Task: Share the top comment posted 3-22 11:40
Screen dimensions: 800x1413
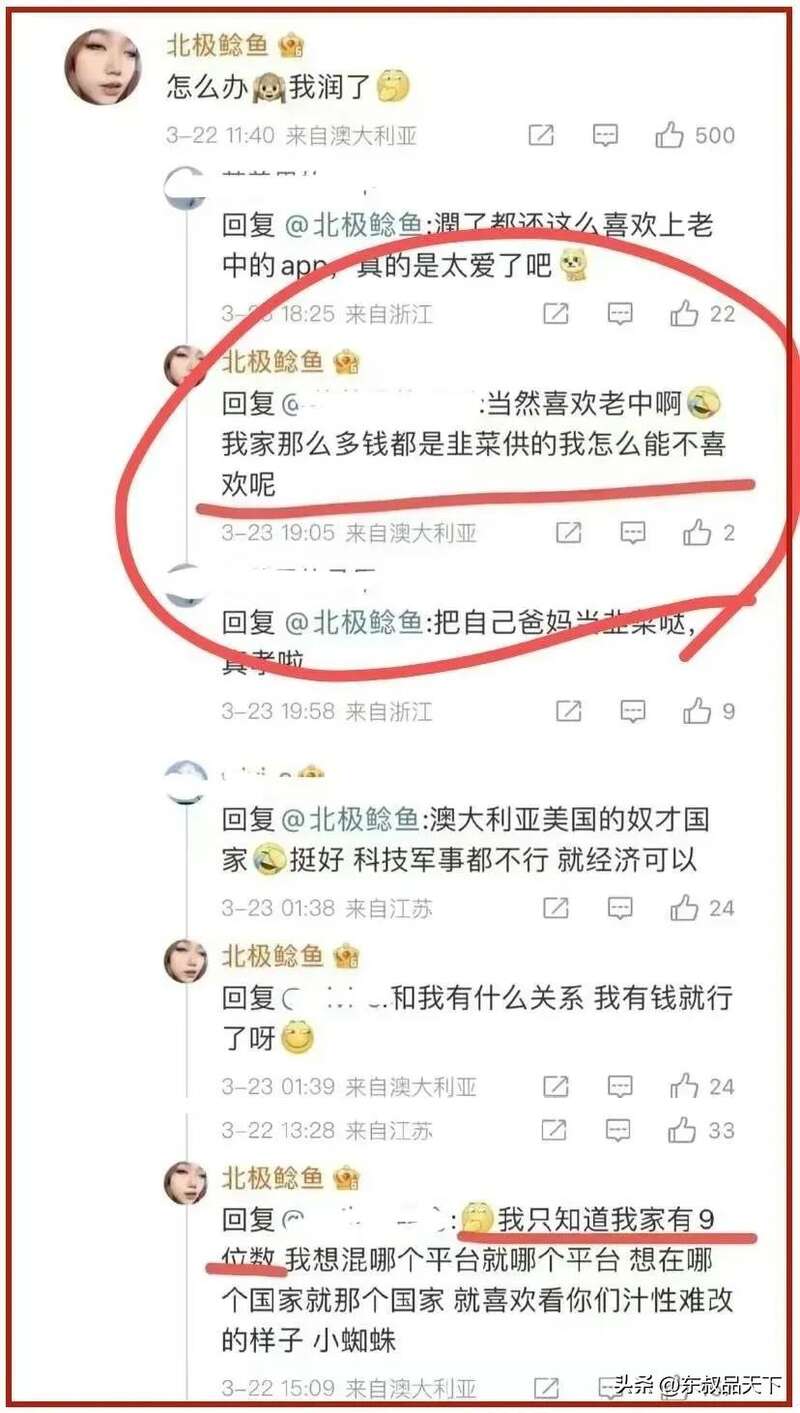Action: (541, 135)
